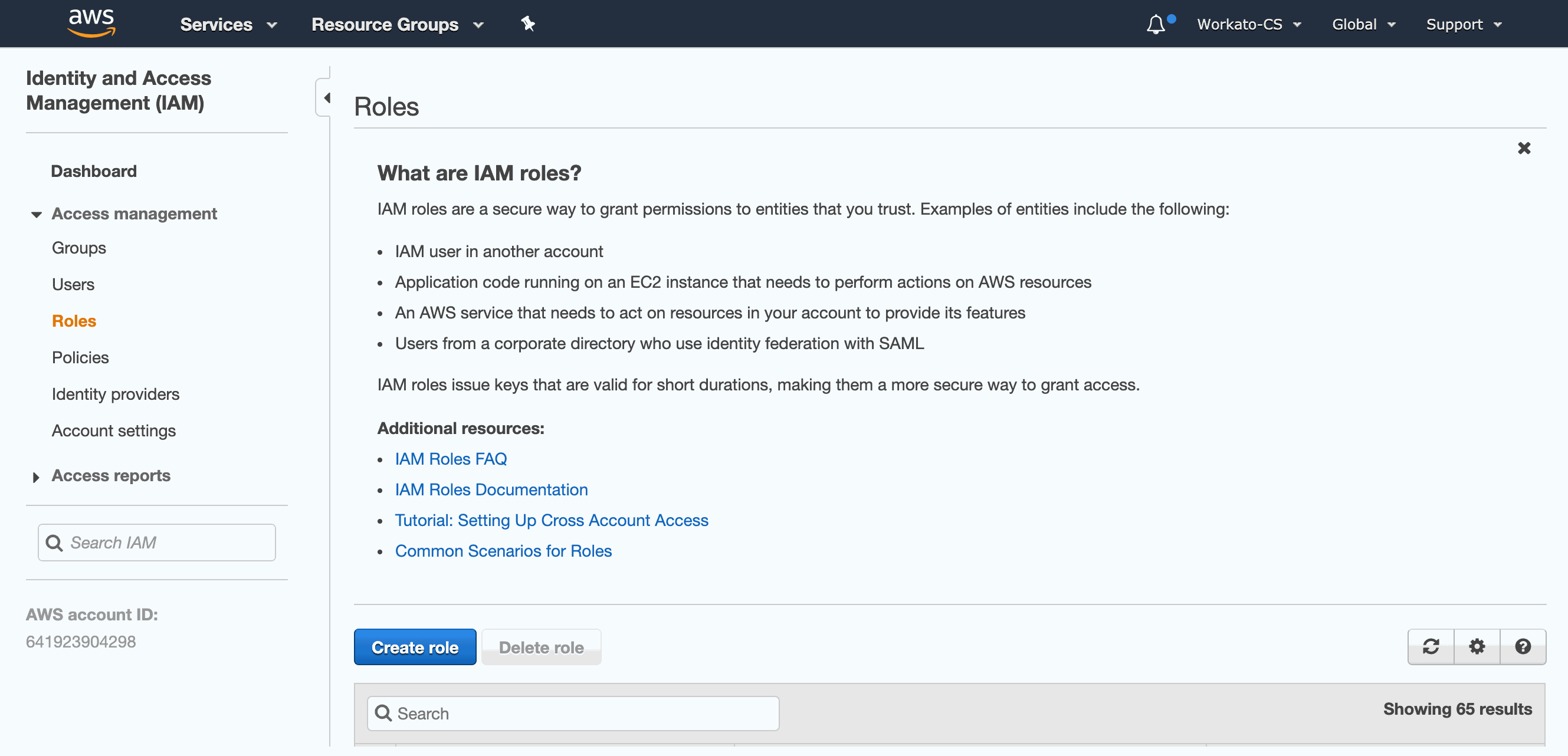Go to Policies in sidebar
The image size is (1568, 756).
80,357
